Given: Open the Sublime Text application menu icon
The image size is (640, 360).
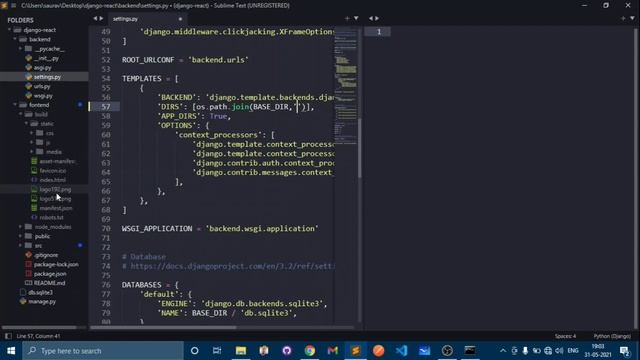Looking at the screenshot, I should (4, 5).
